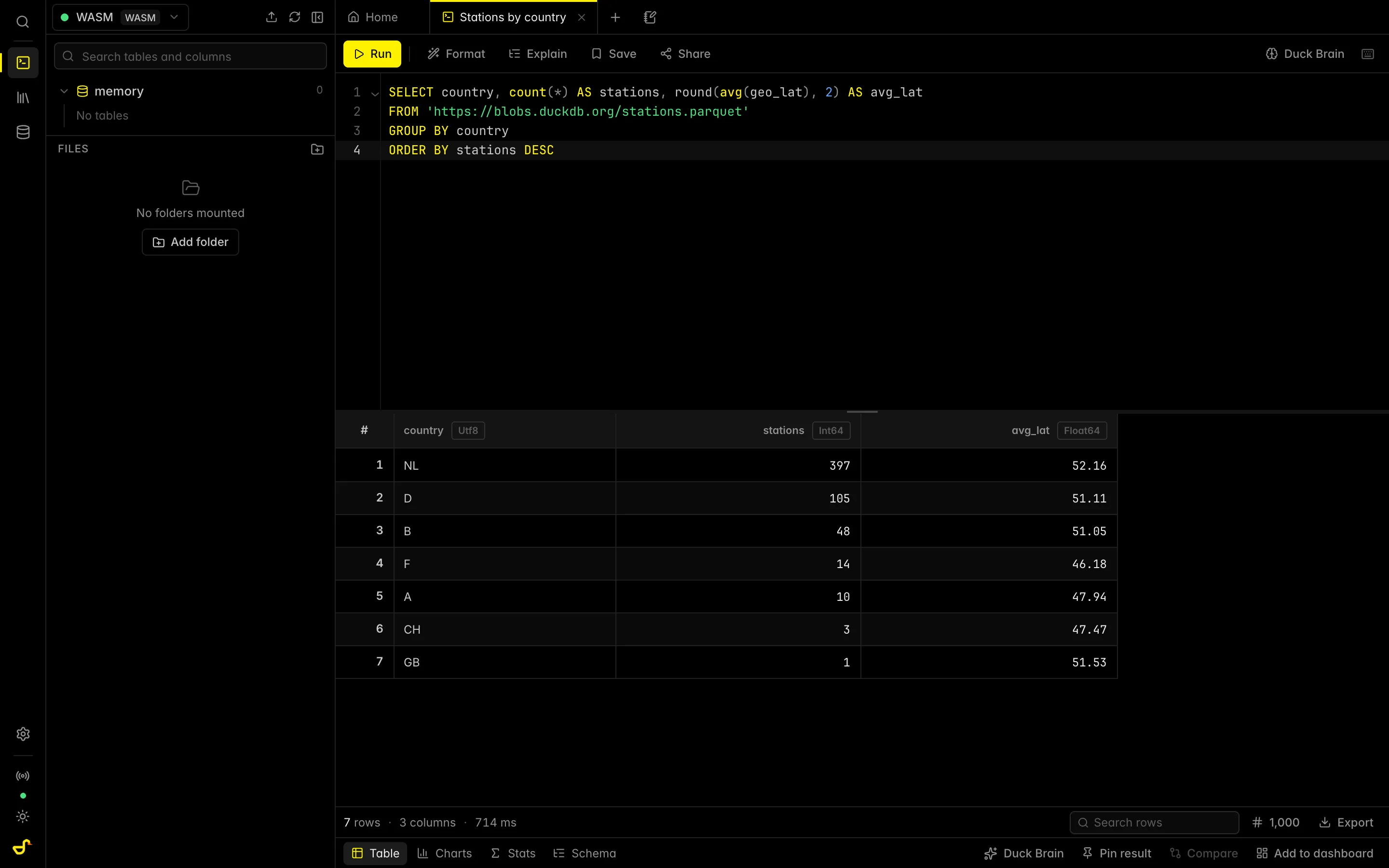
Task: Export the query results
Action: tap(1346, 823)
